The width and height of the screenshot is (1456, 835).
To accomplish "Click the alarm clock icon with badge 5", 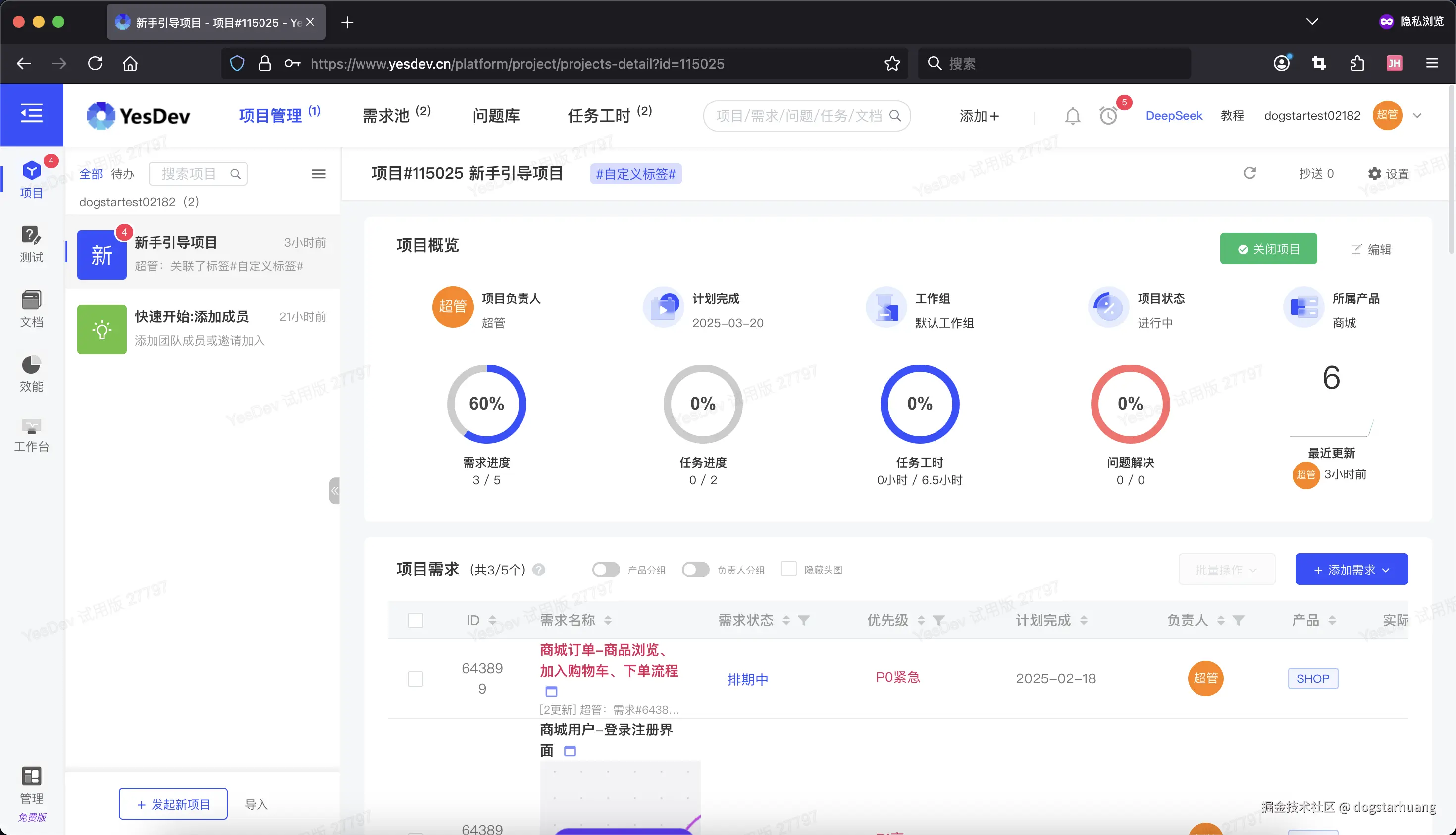I will tap(1108, 115).
